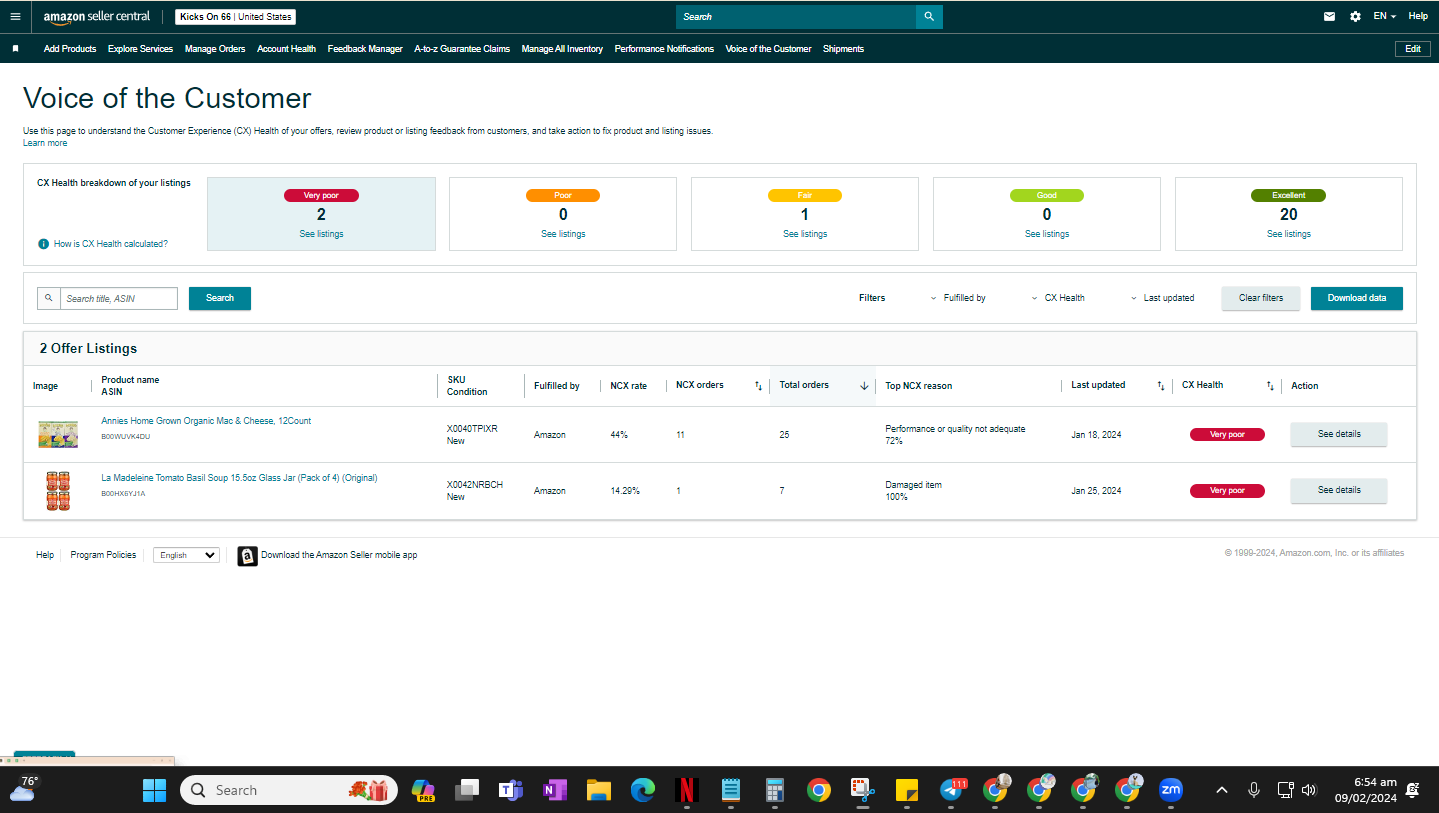Click the SKU text X0042NRBCH
Viewport: 1439px width, 813px height.
pos(475,485)
